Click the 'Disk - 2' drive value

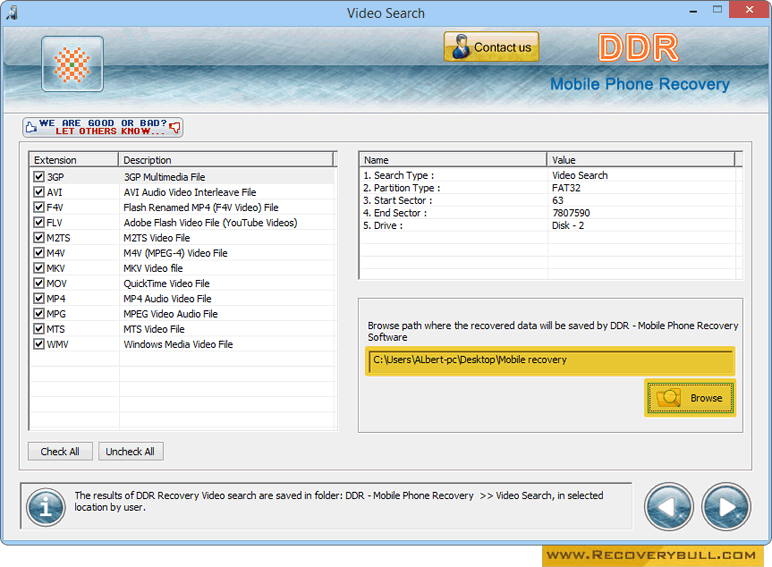tap(568, 226)
